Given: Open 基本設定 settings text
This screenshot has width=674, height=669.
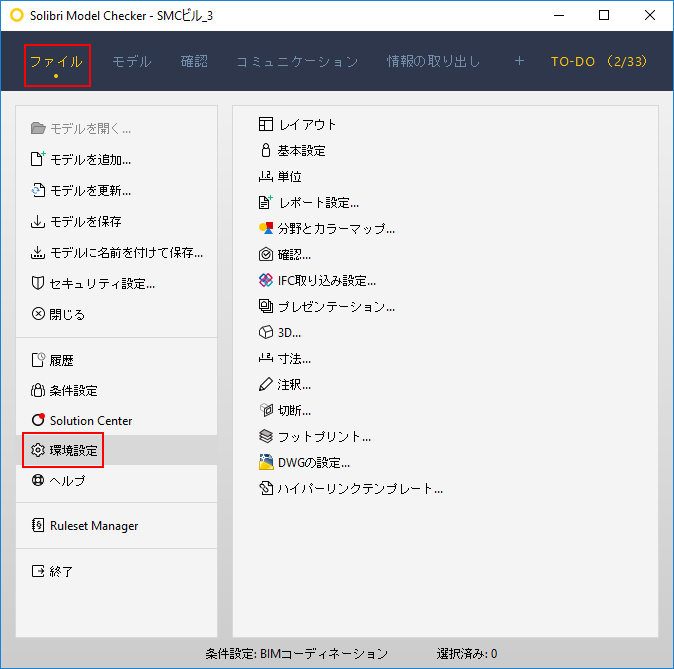Looking at the screenshot, I should click(301, 150).
